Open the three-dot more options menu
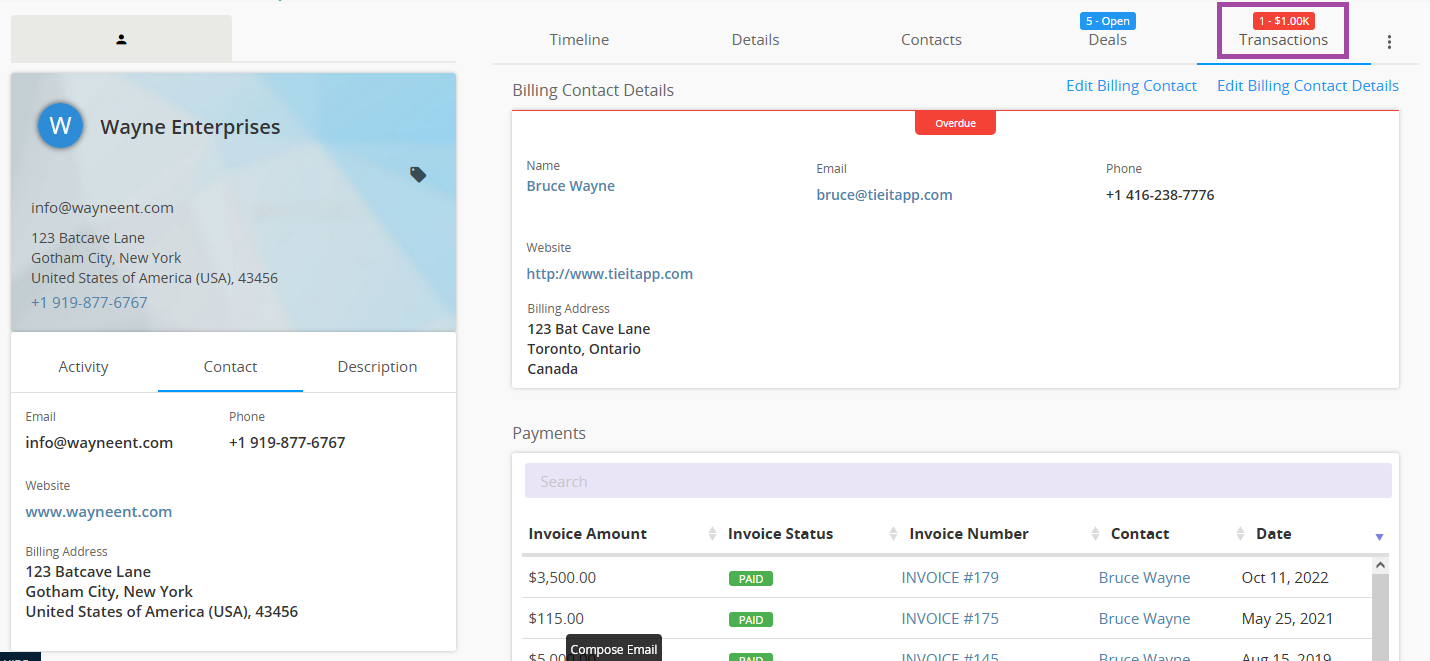This screenshot has height=661, width=1430. [x=1389, y=42]
